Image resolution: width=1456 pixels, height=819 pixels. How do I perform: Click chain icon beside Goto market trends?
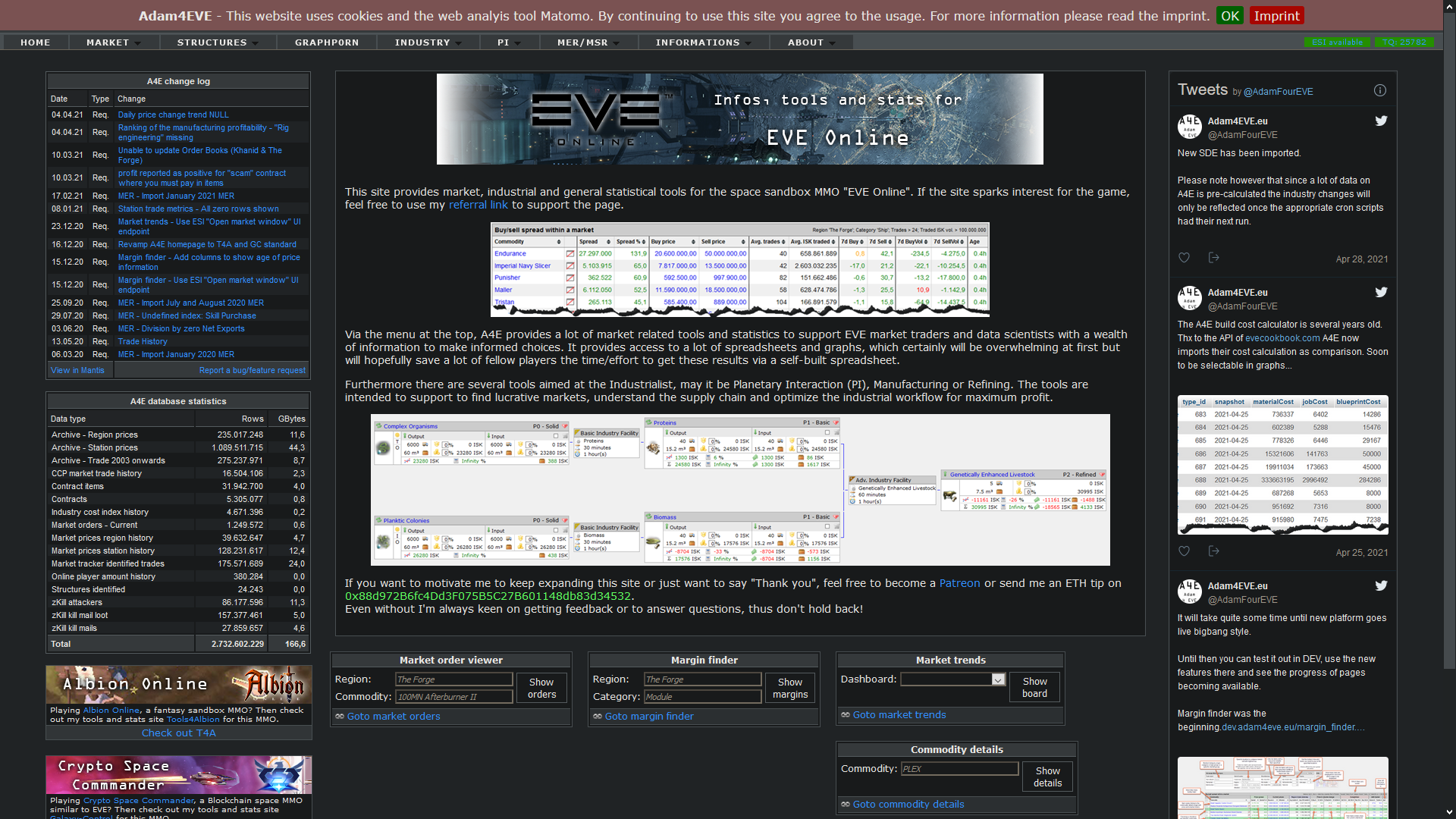click(846, 714)
